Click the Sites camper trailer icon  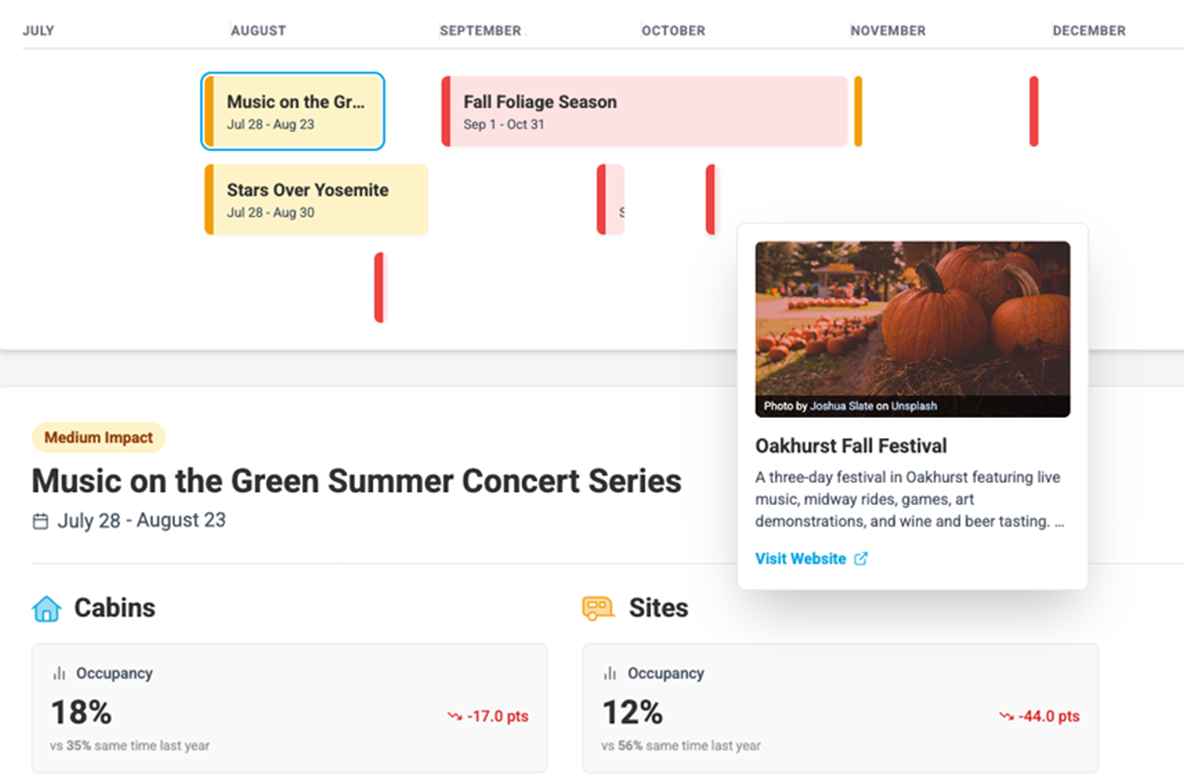598,608
